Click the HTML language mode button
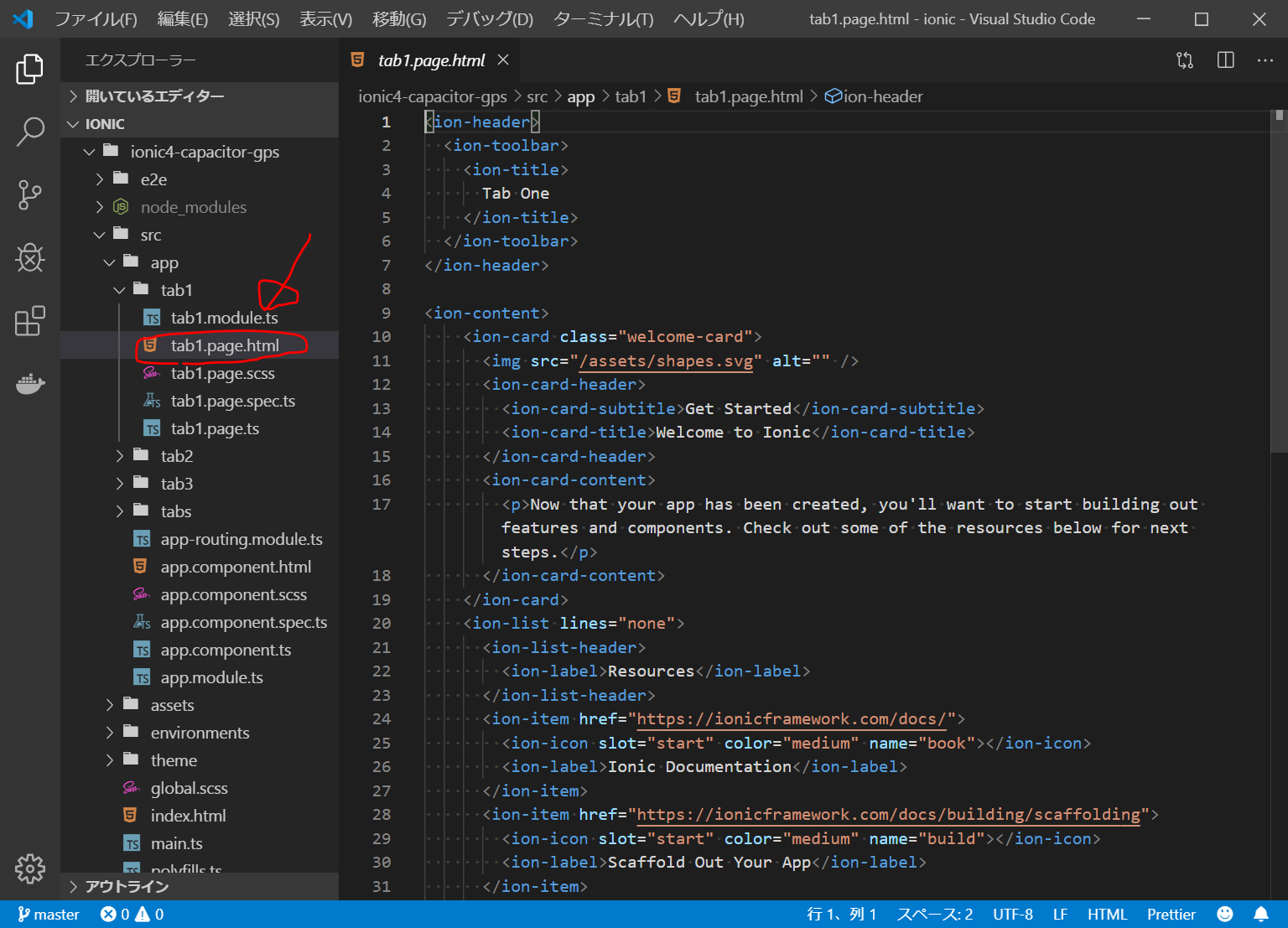This screenshot has width=1288, height=928. pos(1107,914)
